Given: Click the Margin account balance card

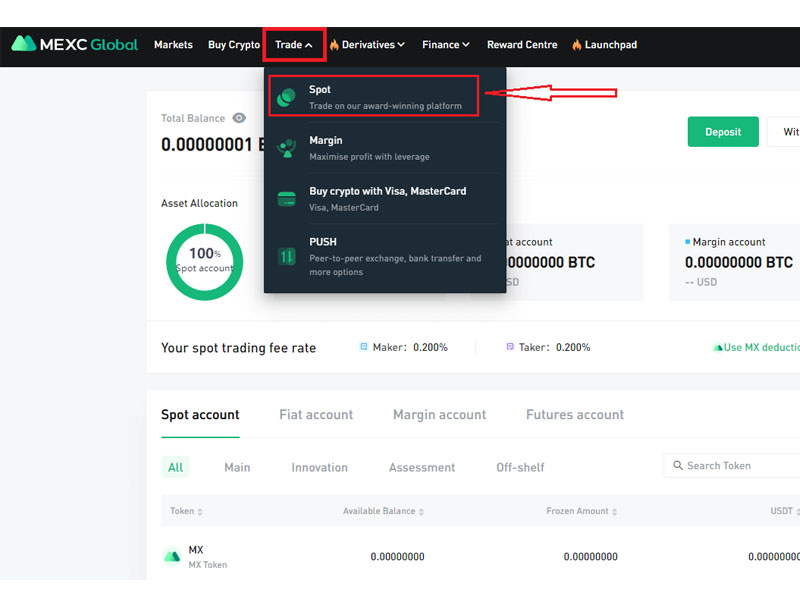Looking at the screenshot, I should tap(735, 262).
